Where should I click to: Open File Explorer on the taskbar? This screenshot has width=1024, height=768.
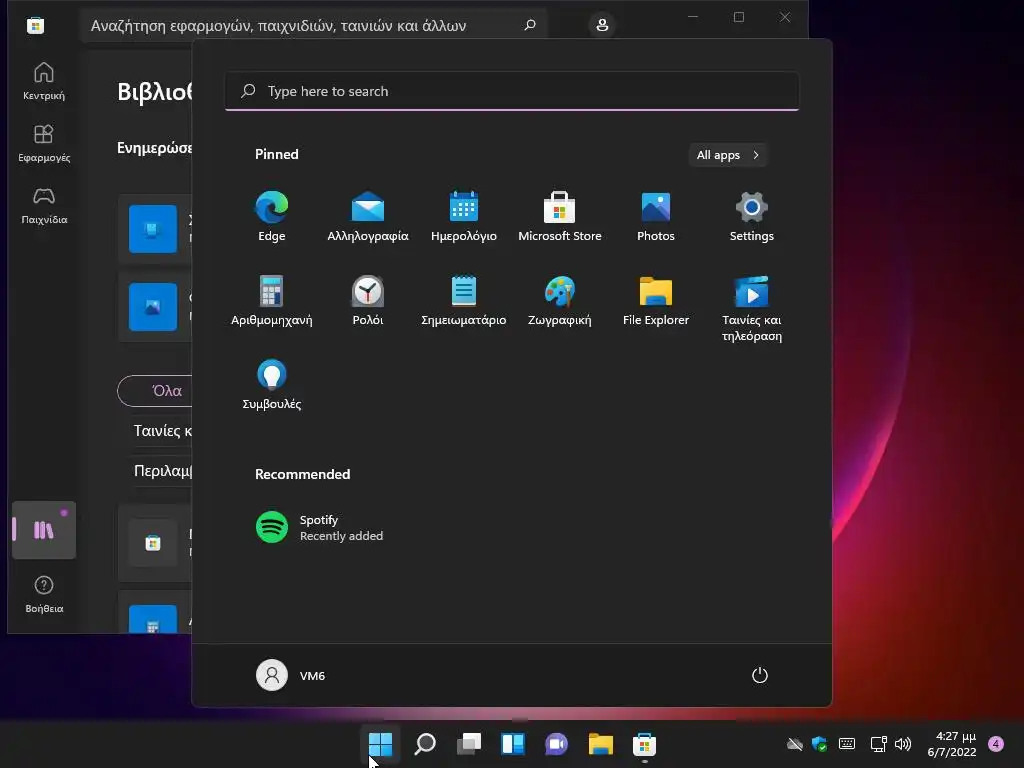click(600, 744)
